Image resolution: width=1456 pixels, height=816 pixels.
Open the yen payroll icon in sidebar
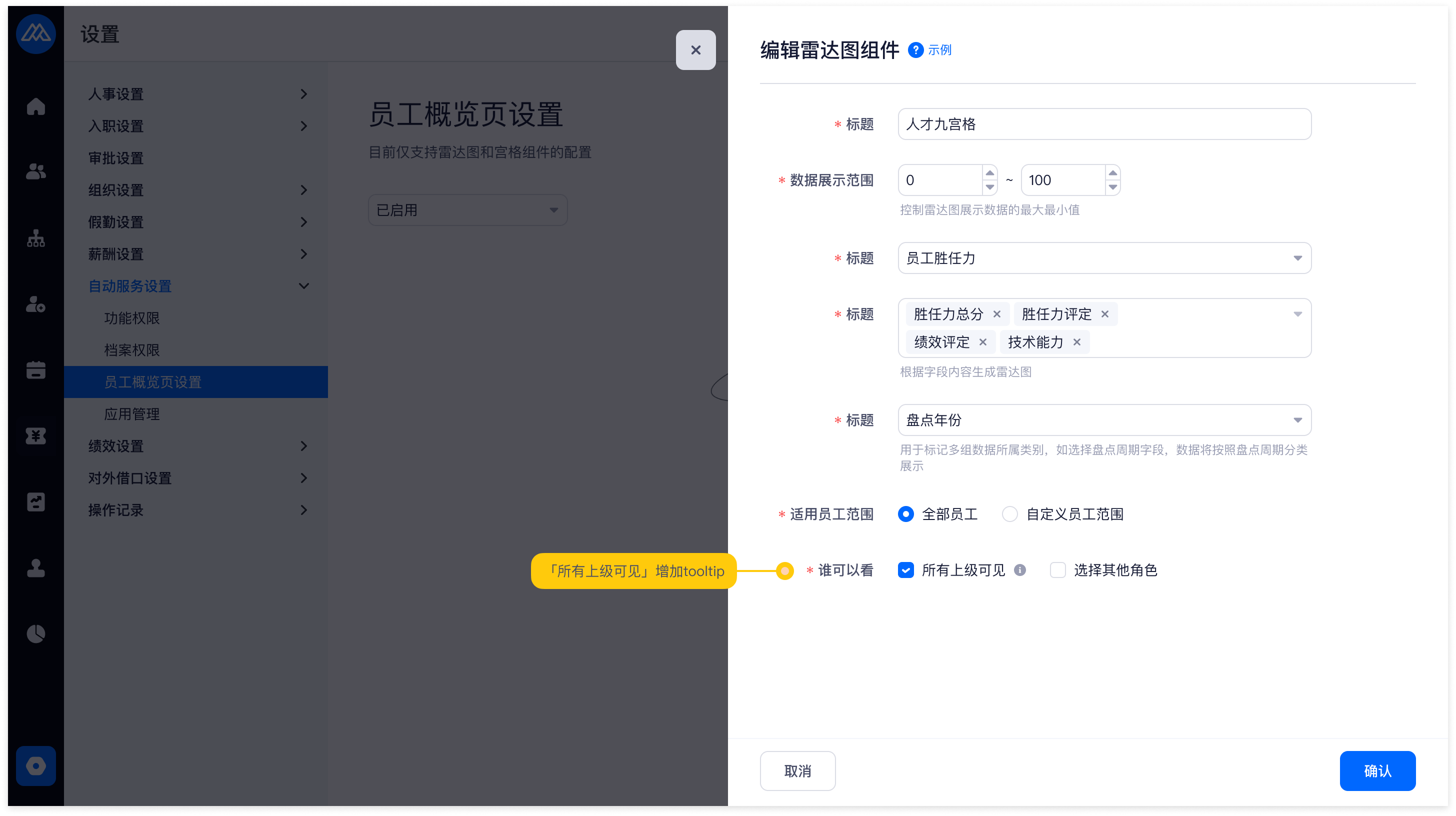click(x=35, y=435)
